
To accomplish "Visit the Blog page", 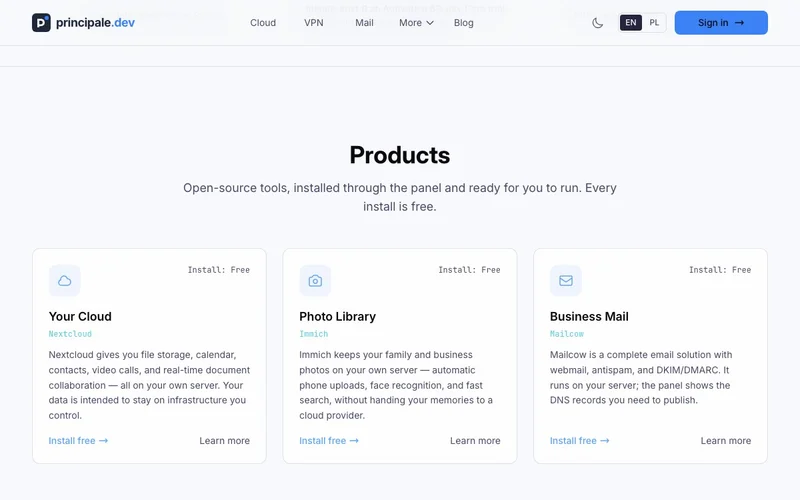I will [x=464, y=22].
